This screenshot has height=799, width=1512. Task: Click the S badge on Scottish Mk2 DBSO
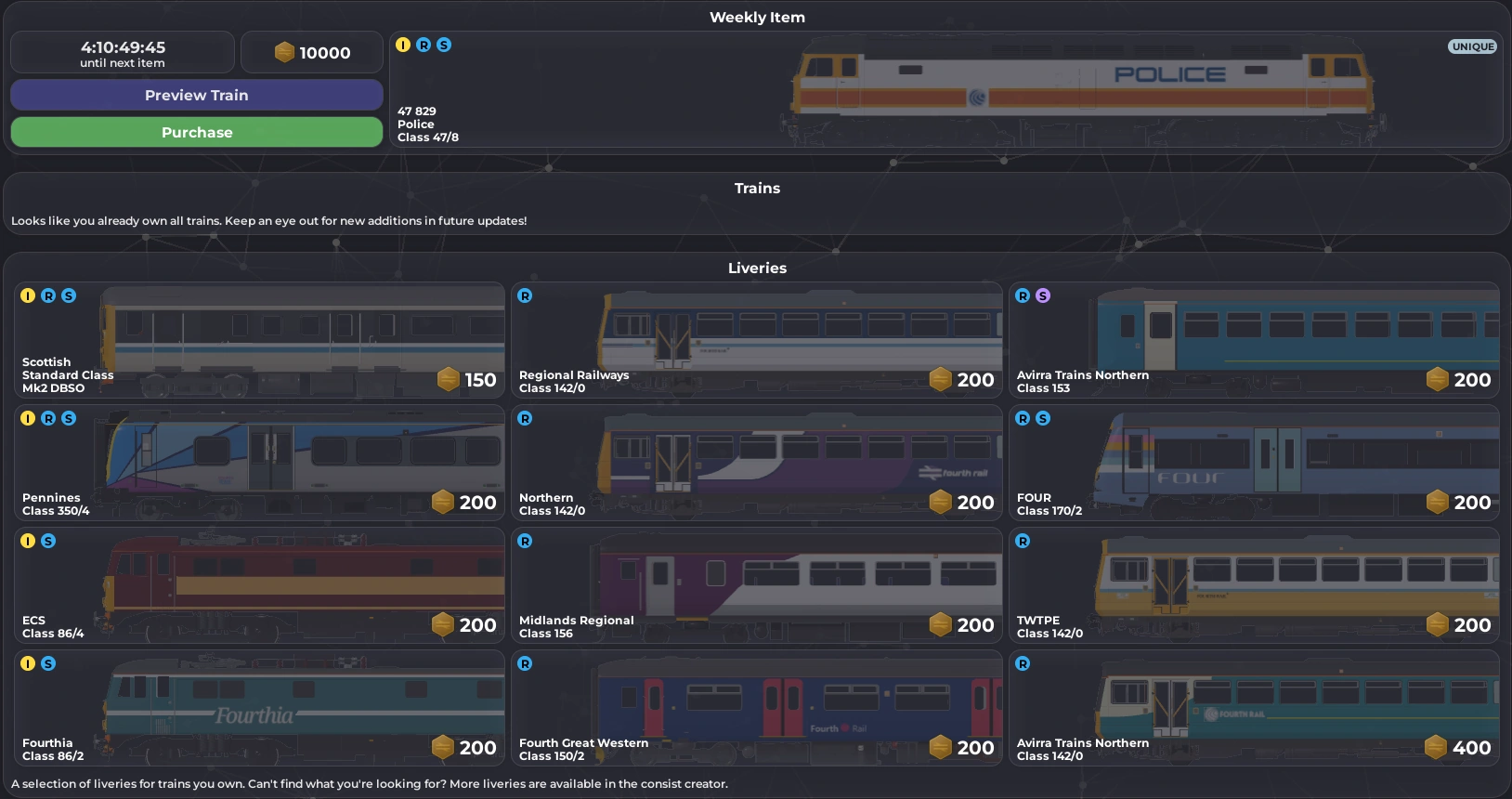[69, 295]
